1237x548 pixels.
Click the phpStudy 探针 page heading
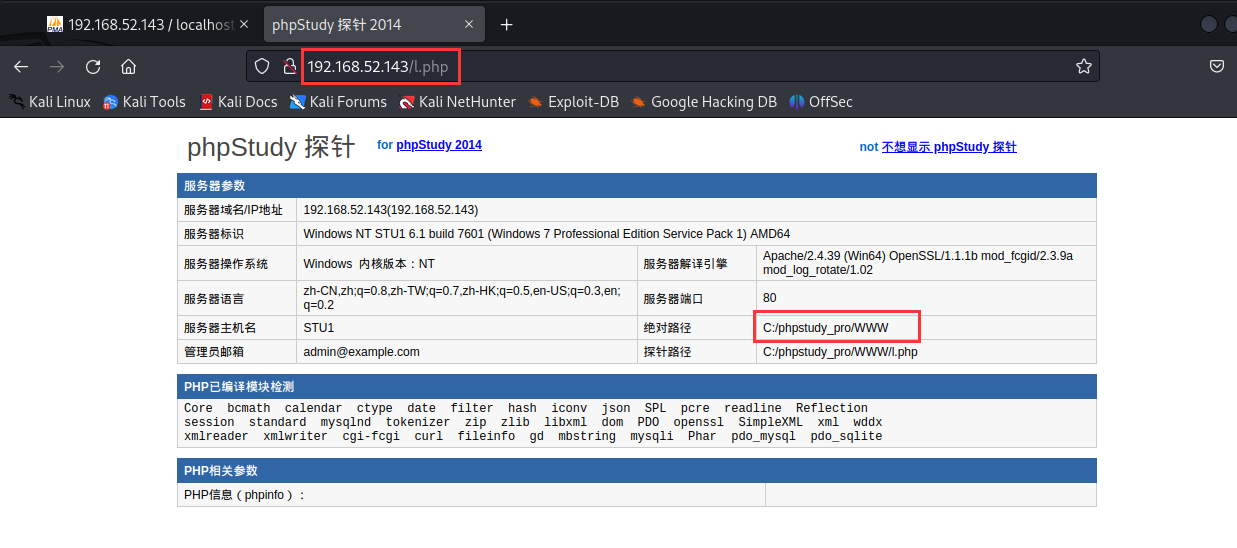point(271,147)
